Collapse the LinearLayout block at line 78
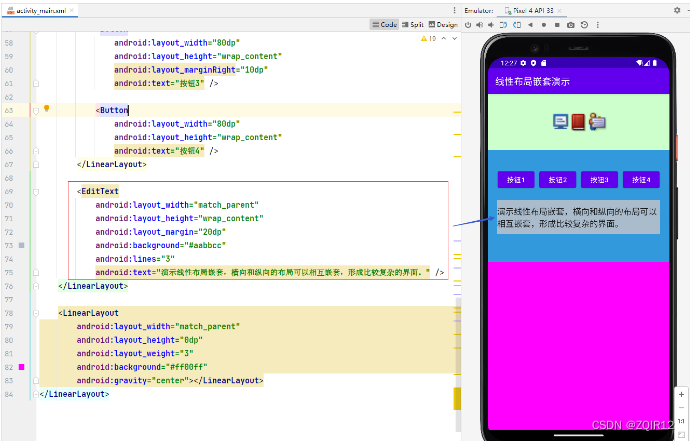Viewport: 690px width, 441px height. pyautogui.click(x=36, y=313)
